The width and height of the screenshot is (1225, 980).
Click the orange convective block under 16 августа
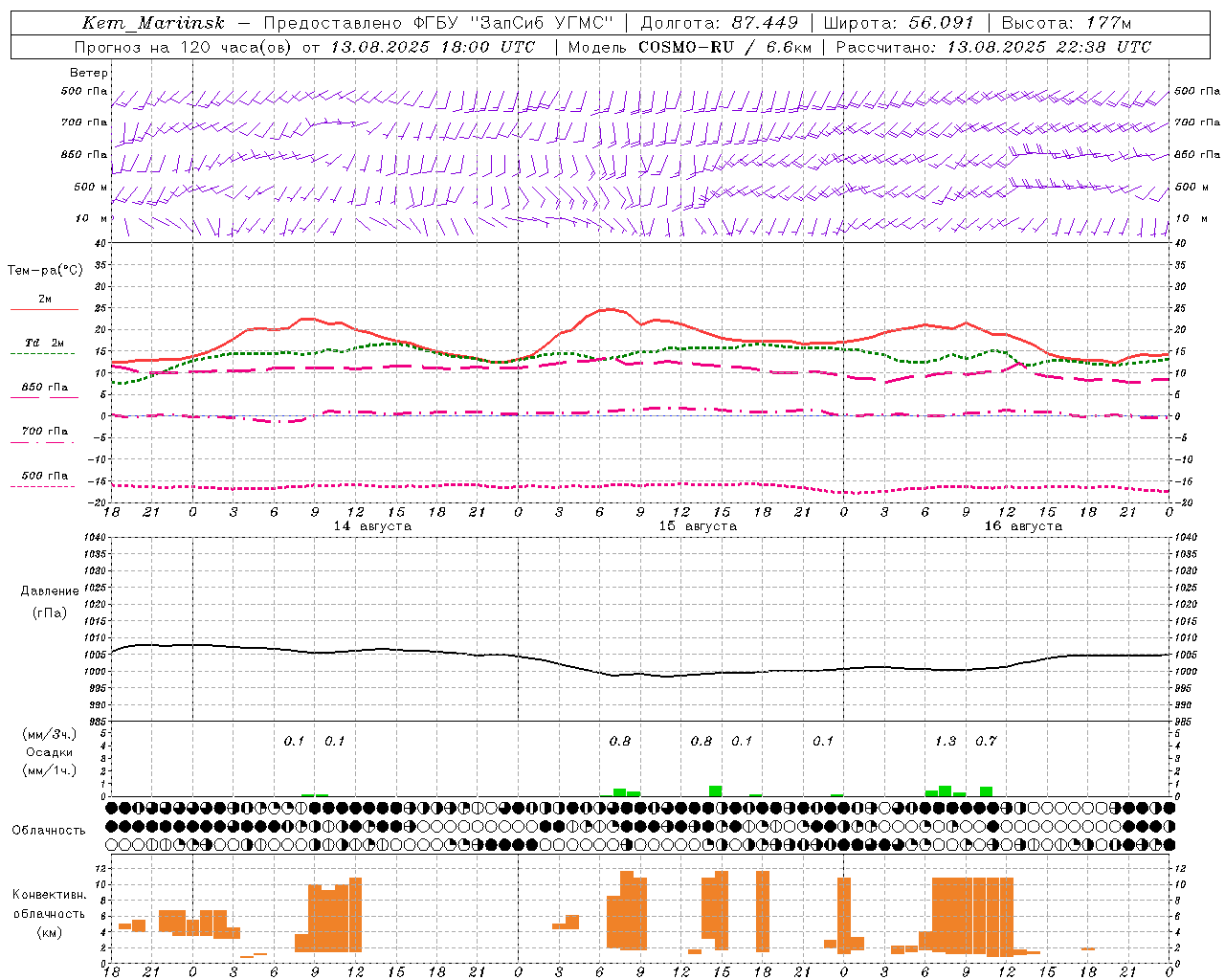tap(972, 916)
